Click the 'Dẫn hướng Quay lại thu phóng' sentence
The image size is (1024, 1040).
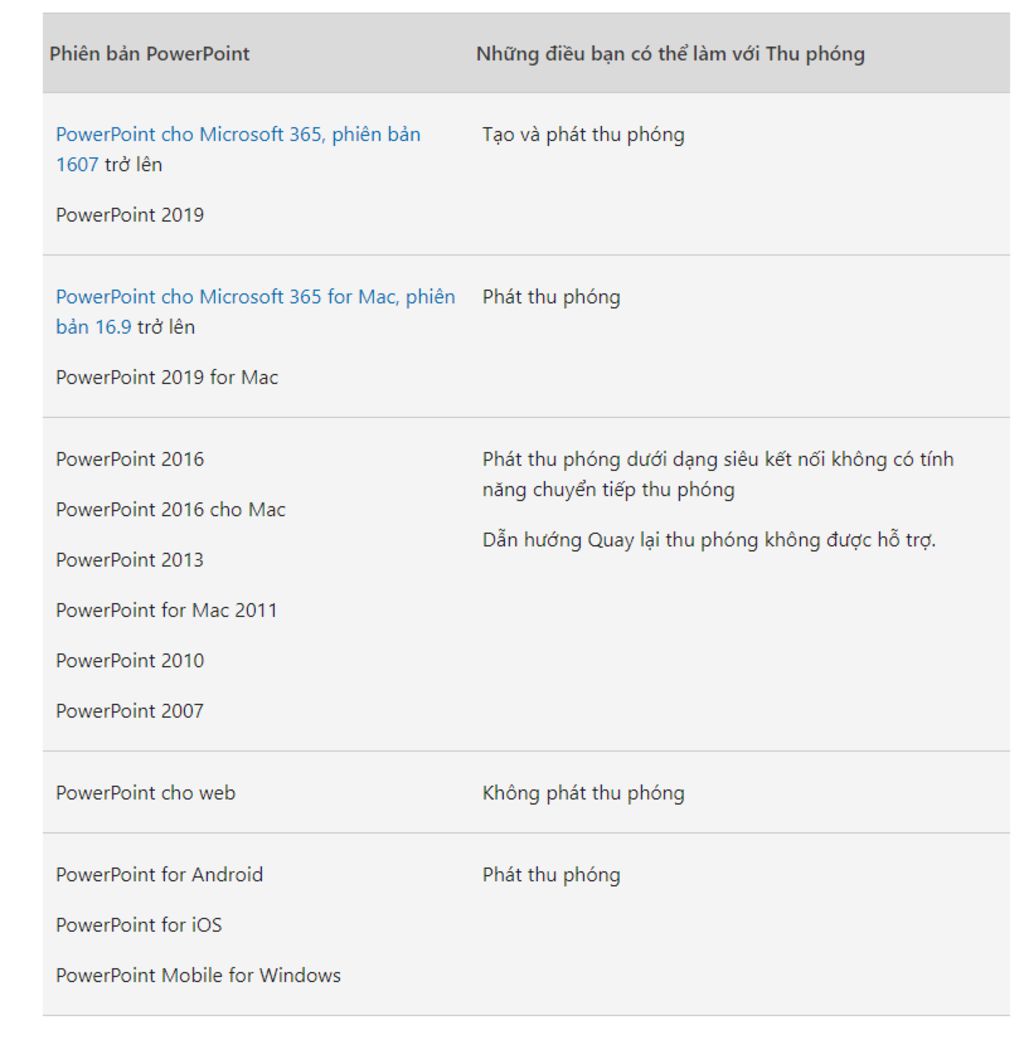pyautogui.click(x=709, y=541)
